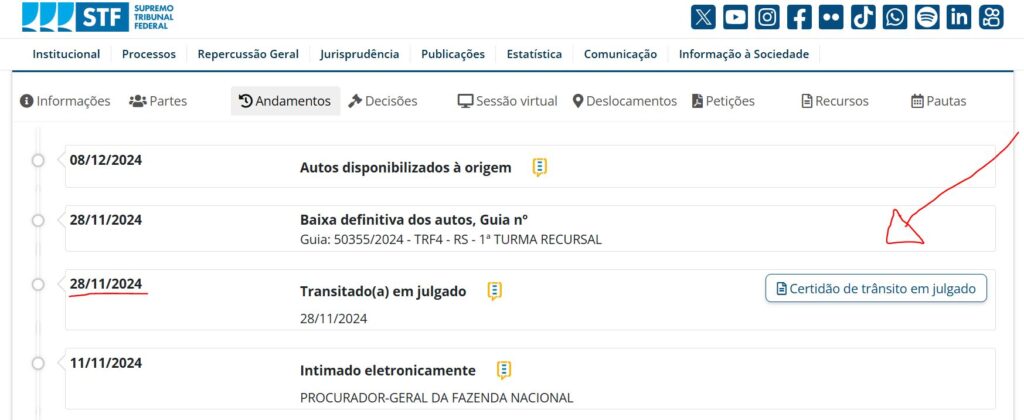
Task: Open the STF YouTube channel icon
Action: [x=735, y=17]
